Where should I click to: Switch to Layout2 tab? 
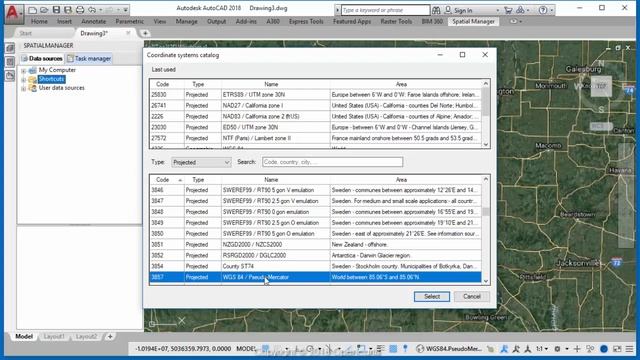87,337
